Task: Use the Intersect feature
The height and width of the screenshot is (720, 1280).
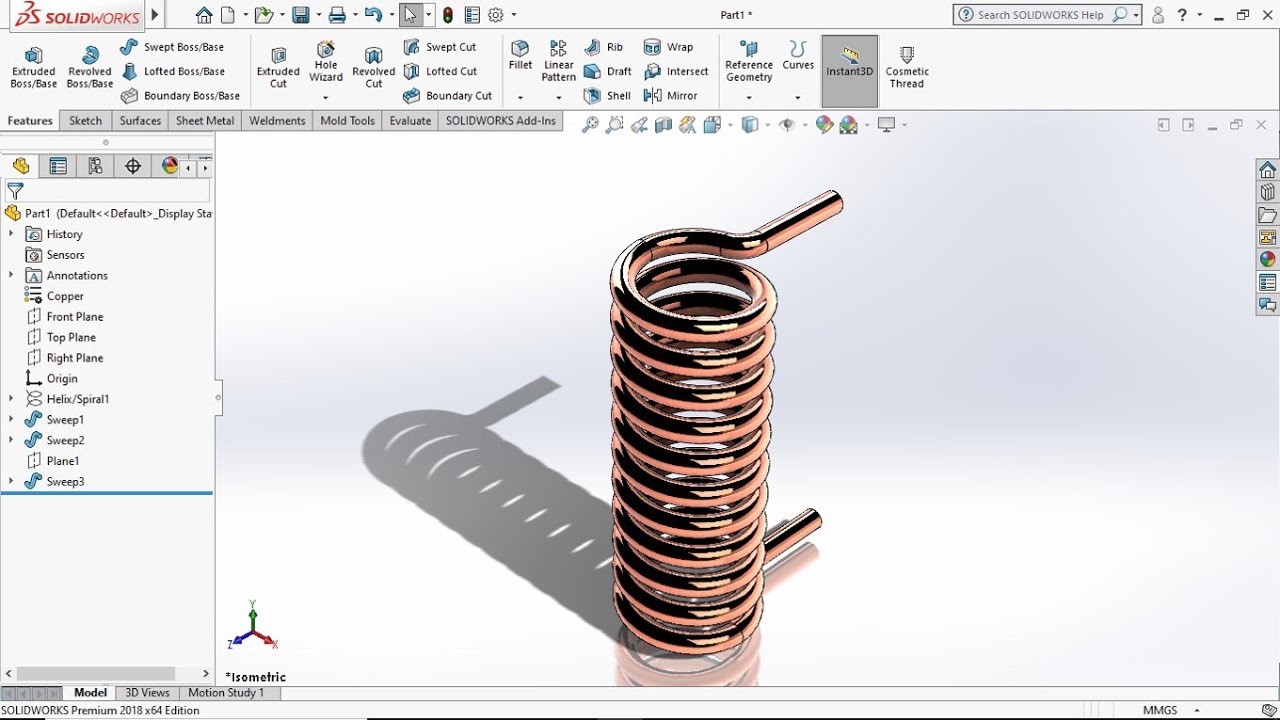Action: [x=676, y=71]
